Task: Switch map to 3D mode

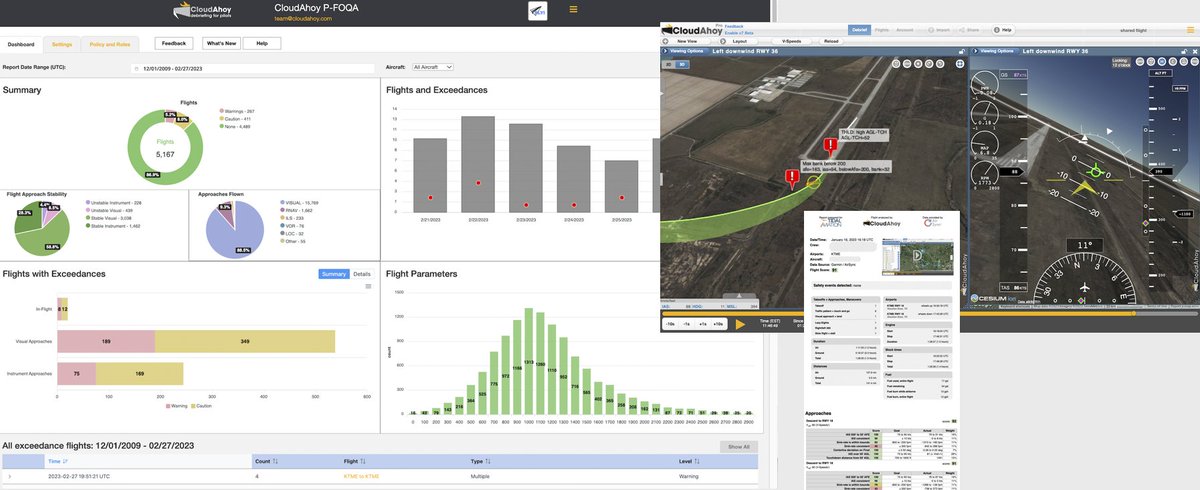Action: pyautogui.click(x=682, y=64)
